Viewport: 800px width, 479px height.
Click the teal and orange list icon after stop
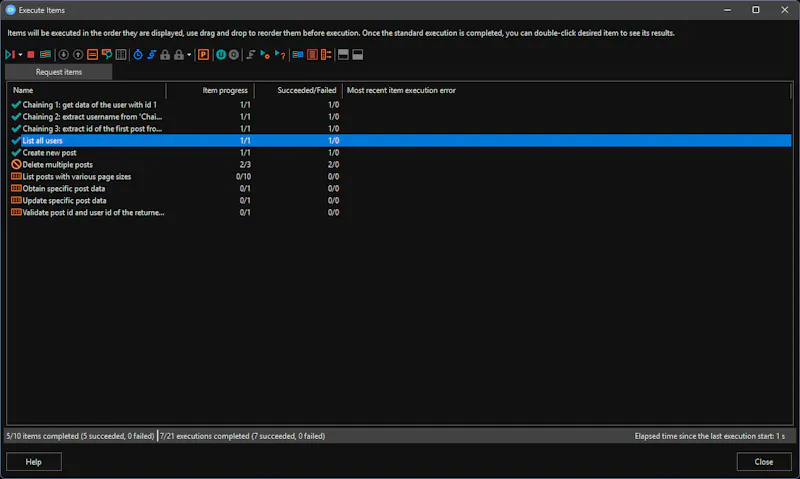pos(45,55)
